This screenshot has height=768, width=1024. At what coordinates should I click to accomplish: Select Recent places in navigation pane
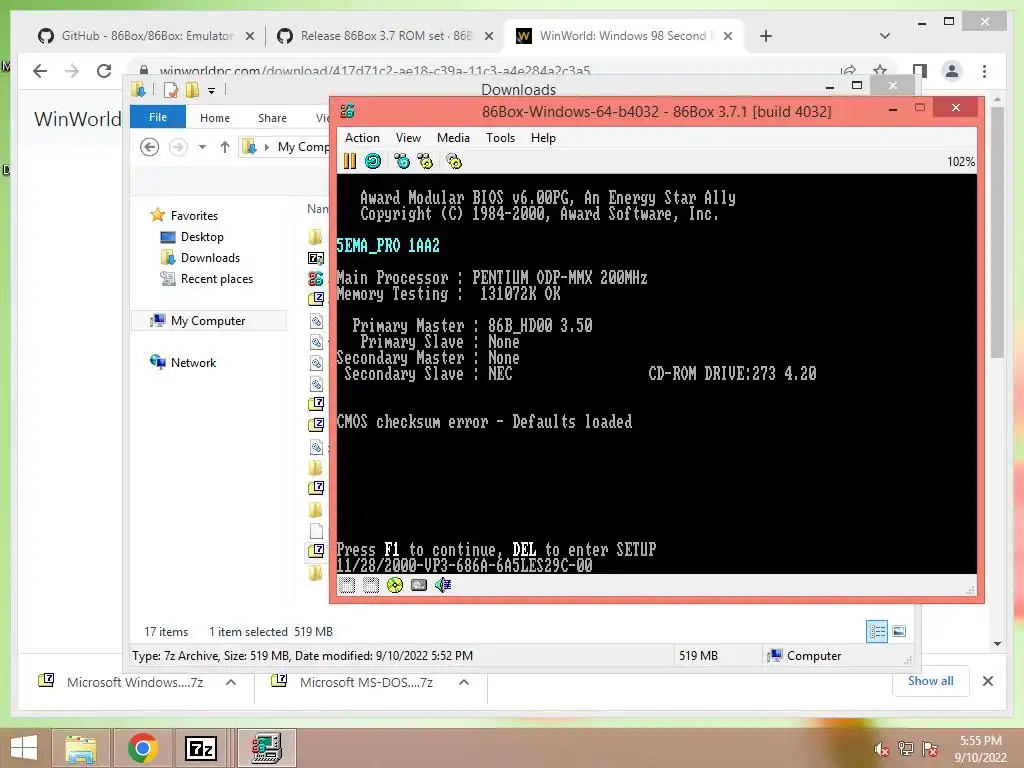coord(217,279)
